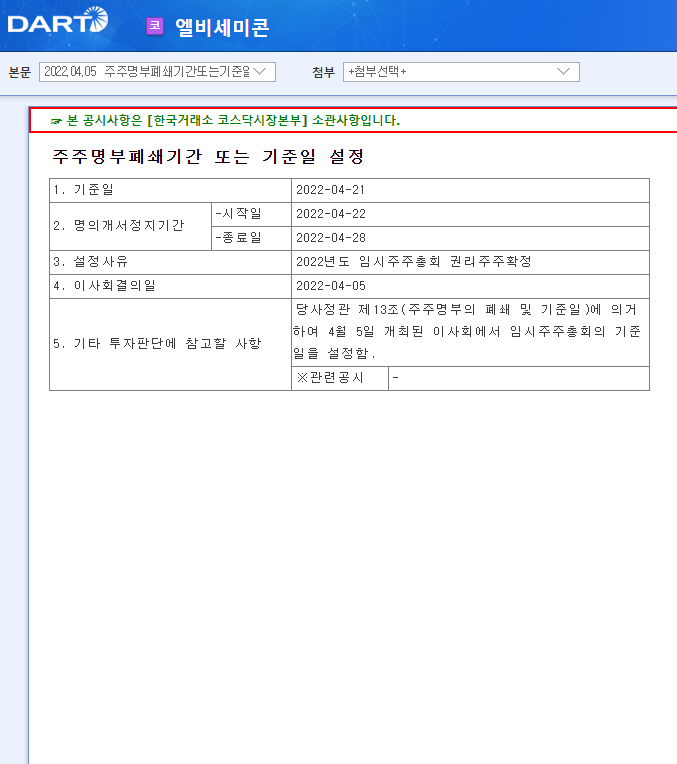Click the '2. 명의개서정지기간' label
677x764 pixels.
119,226
